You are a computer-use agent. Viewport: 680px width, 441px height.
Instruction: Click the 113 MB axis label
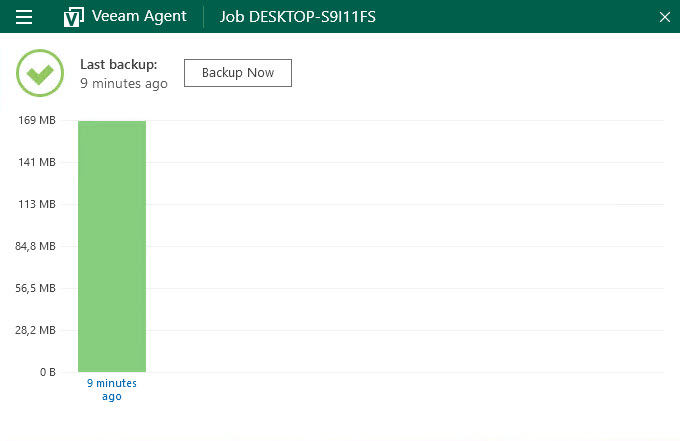click(37, 205)
